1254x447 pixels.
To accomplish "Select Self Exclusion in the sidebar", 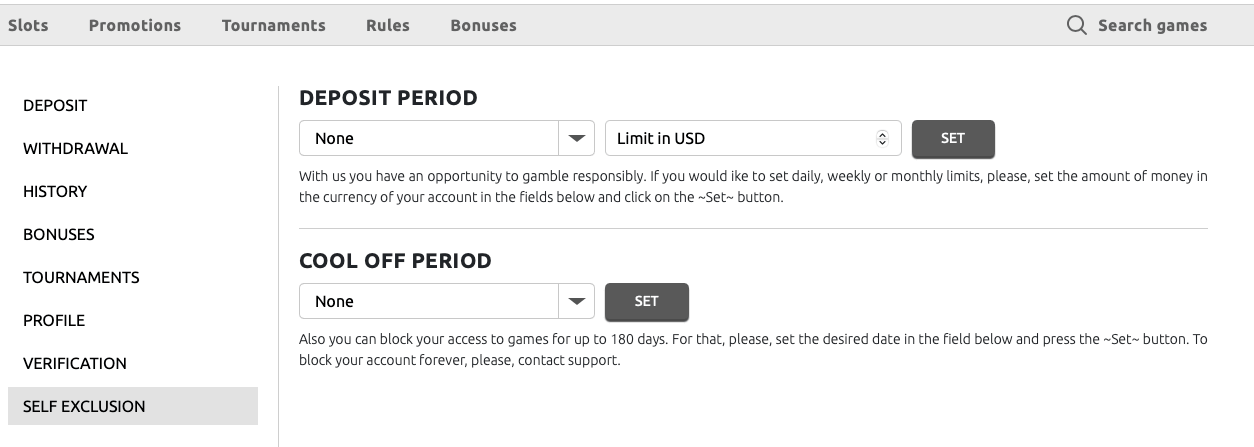I will 84,406.
